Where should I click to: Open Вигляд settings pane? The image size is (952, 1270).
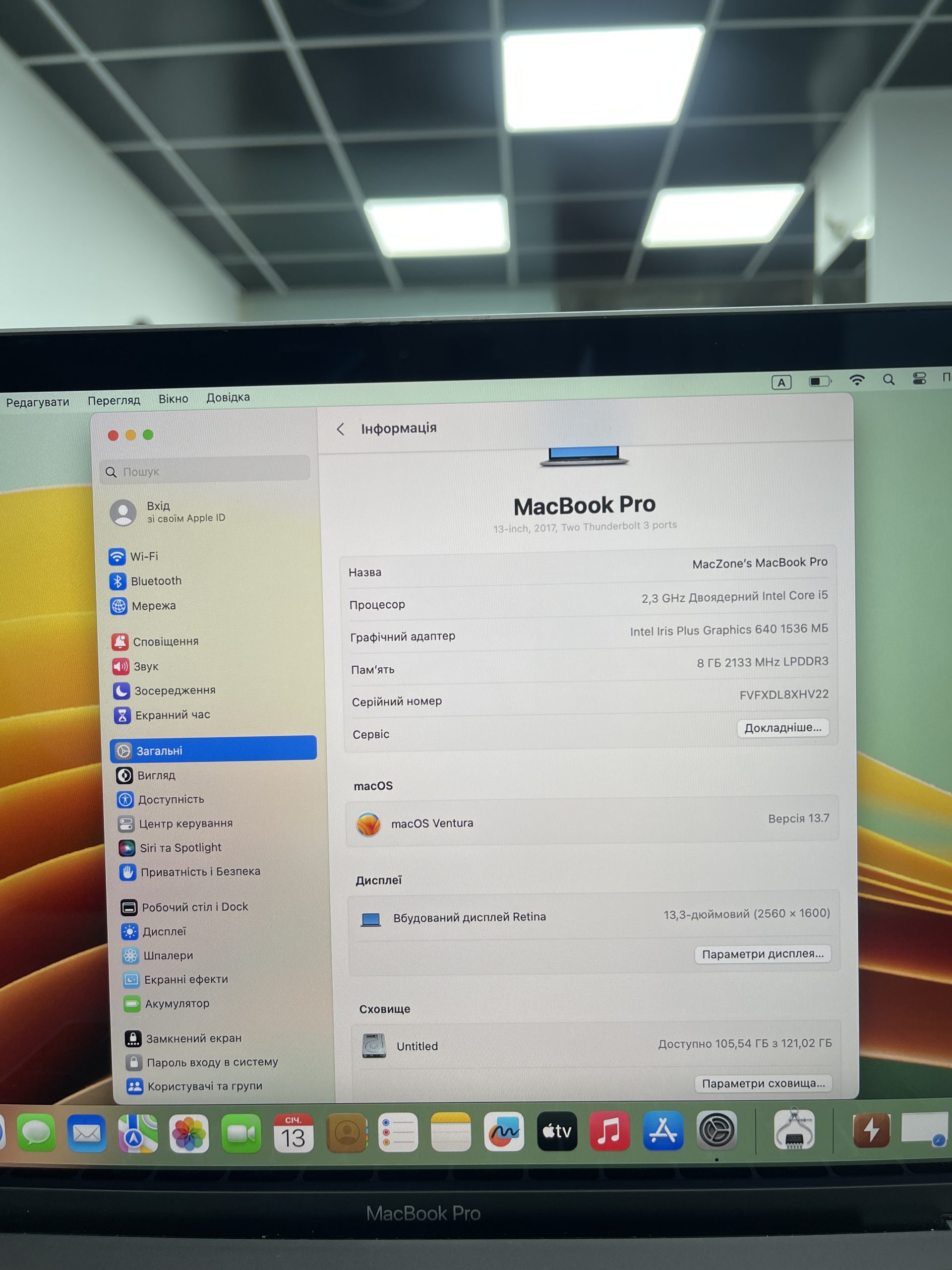[146, 775]
